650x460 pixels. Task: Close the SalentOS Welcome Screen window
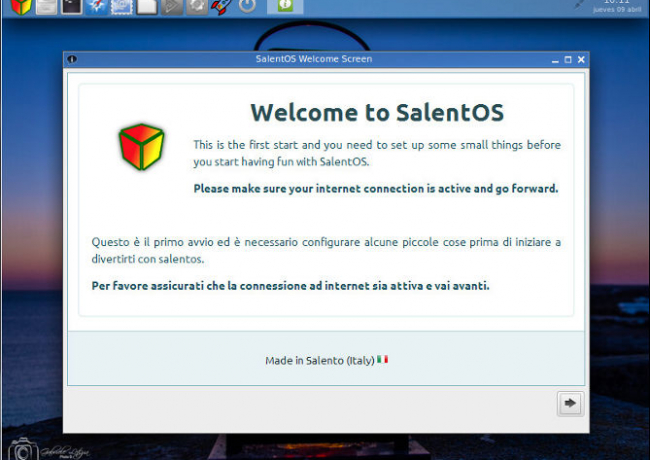click(x=581, y=60)
